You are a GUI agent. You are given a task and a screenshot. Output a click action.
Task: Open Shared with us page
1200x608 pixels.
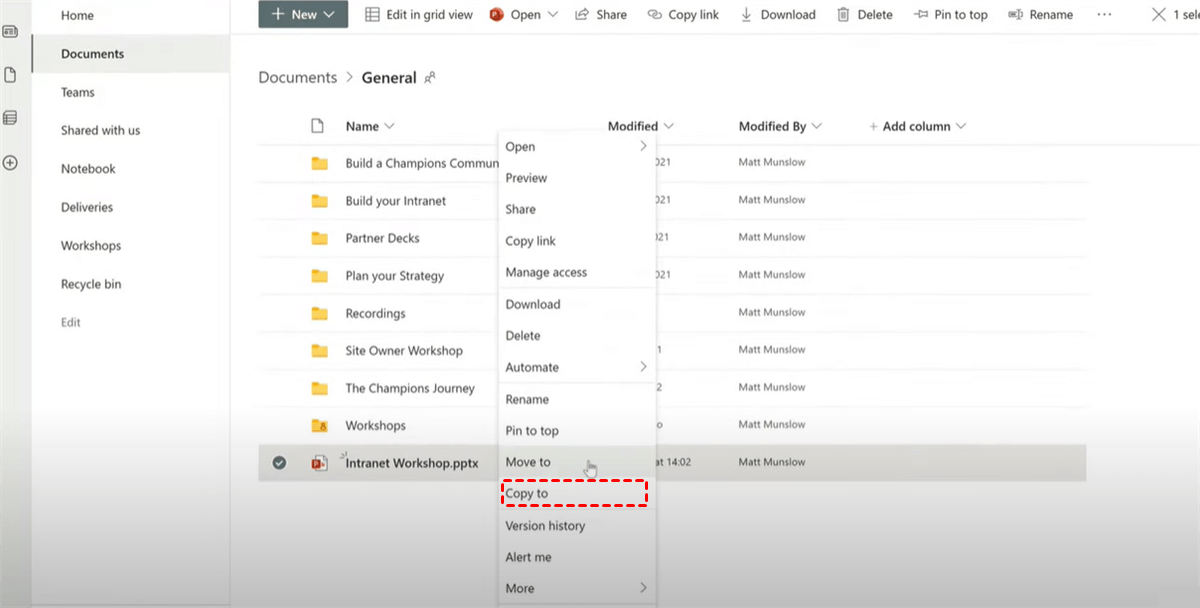point(100,130)
